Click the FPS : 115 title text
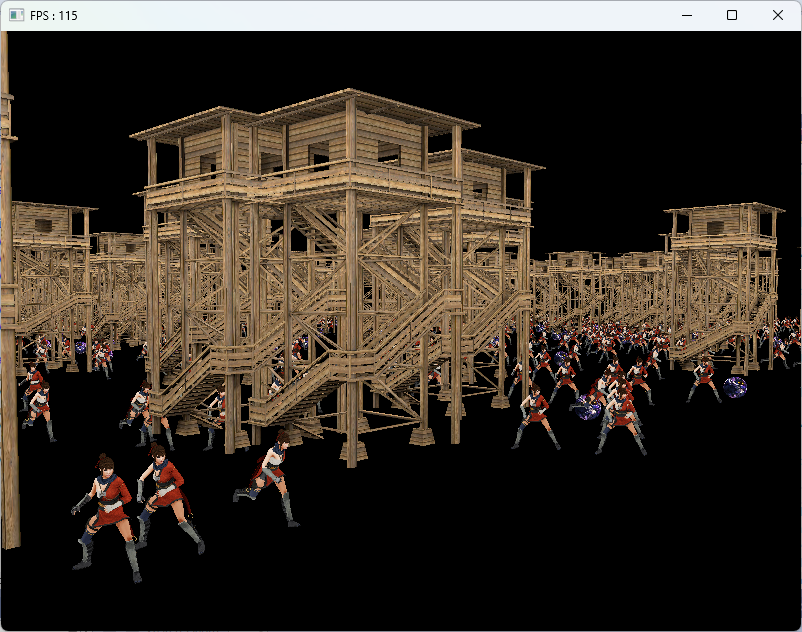The height and width of the screenshot is (632, 802). click(x=54, y=16)
